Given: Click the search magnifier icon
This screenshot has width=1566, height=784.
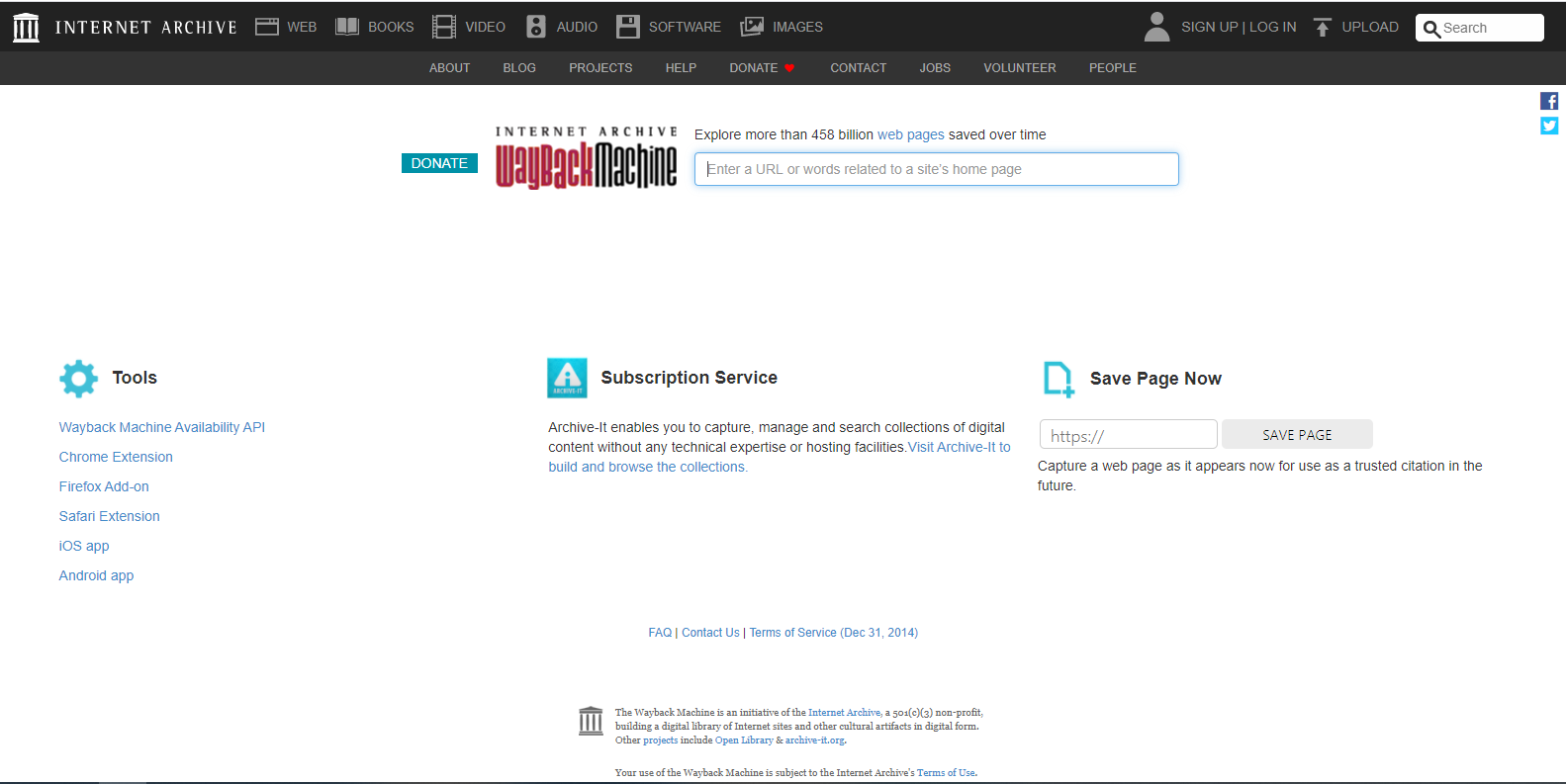Looking at the screenshot, I should (x=1431, y=29).
